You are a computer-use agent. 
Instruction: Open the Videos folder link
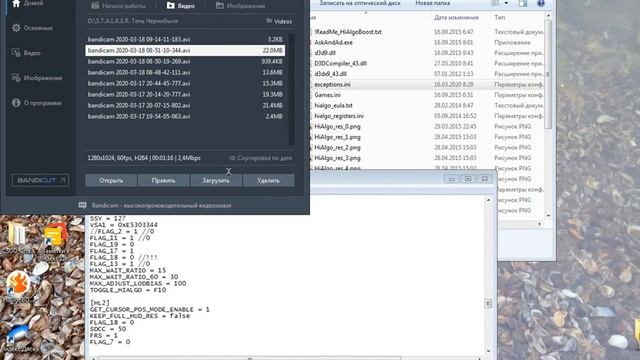pyautogui.click(x=279, y=21)
